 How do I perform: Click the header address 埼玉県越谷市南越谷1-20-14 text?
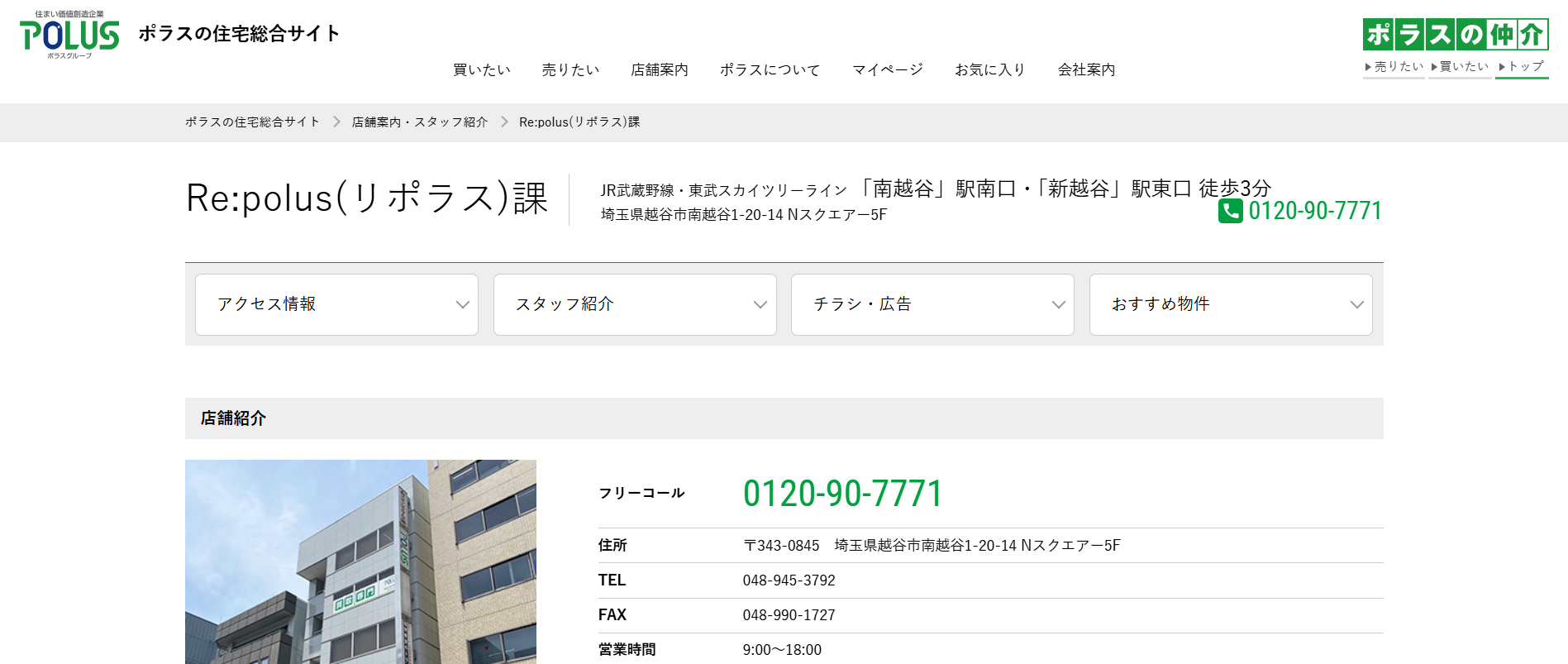(744, 215)
